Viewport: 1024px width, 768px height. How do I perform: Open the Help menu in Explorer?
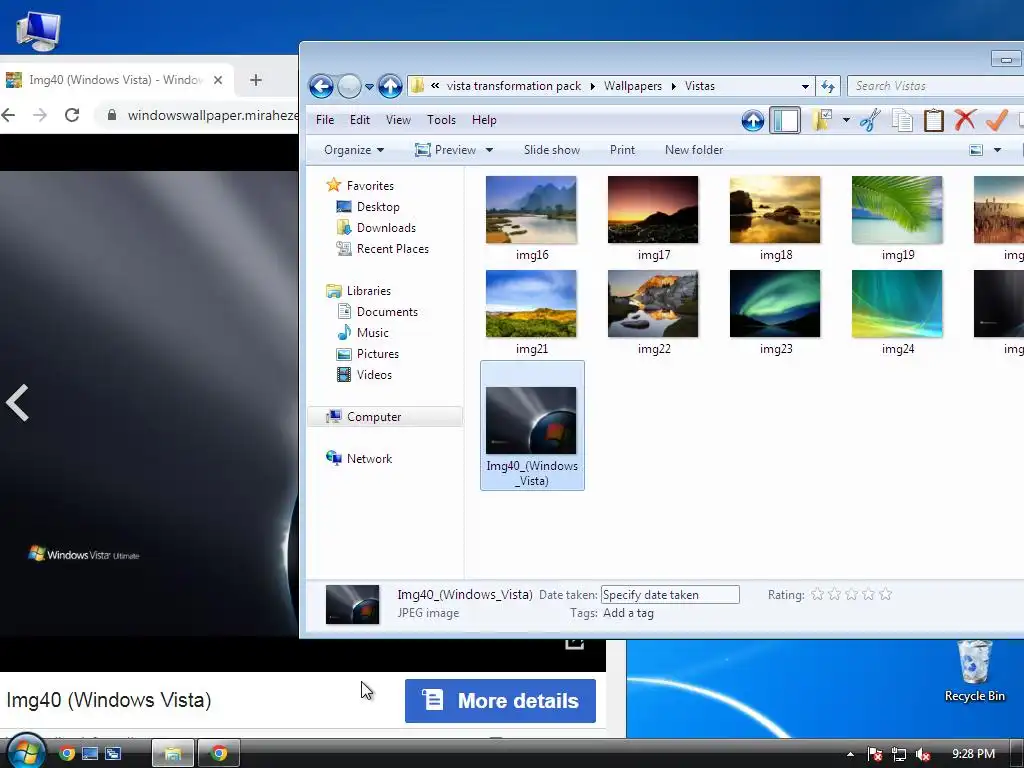coord(484,120)
